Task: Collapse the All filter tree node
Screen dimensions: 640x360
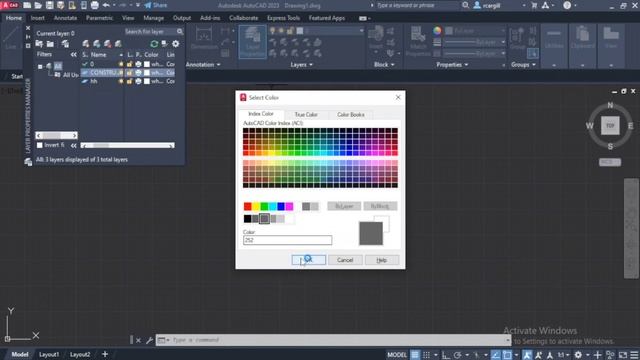Action: point(40,67)
